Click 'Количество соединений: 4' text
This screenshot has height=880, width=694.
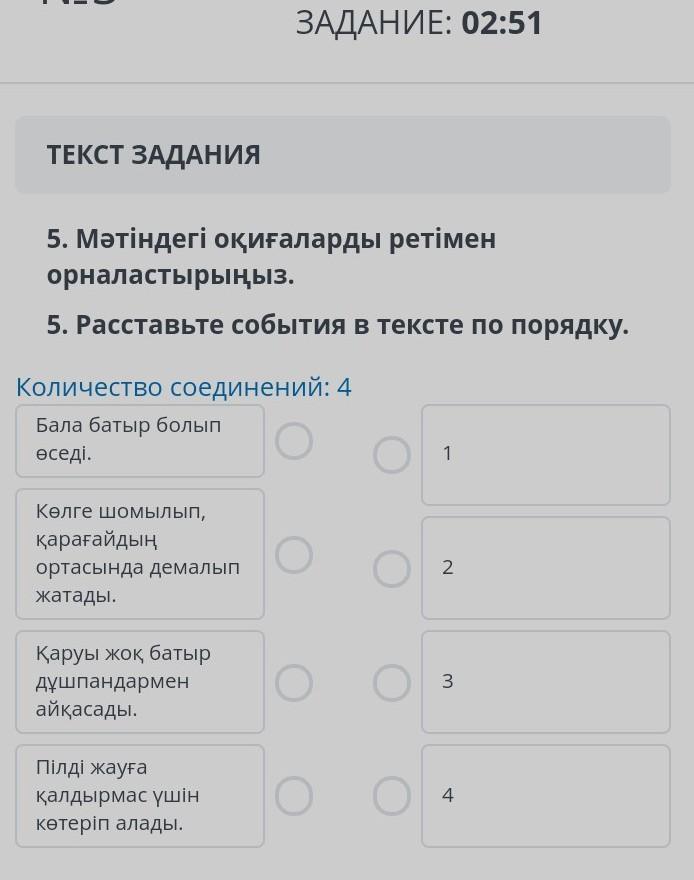tap(184, 387)
